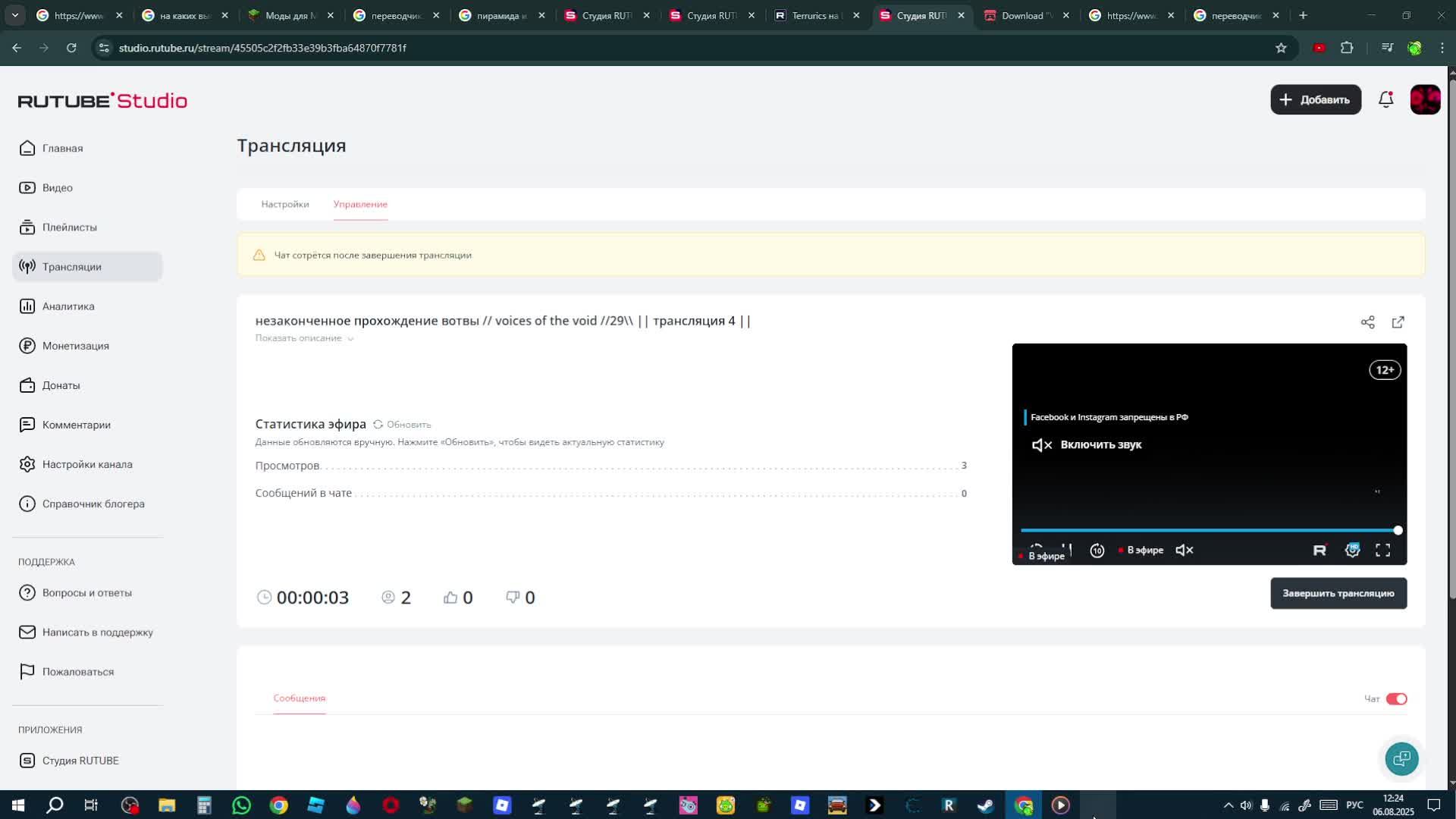This screenshot has width=1456, height=819.
Task: Click the refresh statistics Обновить icon
Action: point(378,425)
